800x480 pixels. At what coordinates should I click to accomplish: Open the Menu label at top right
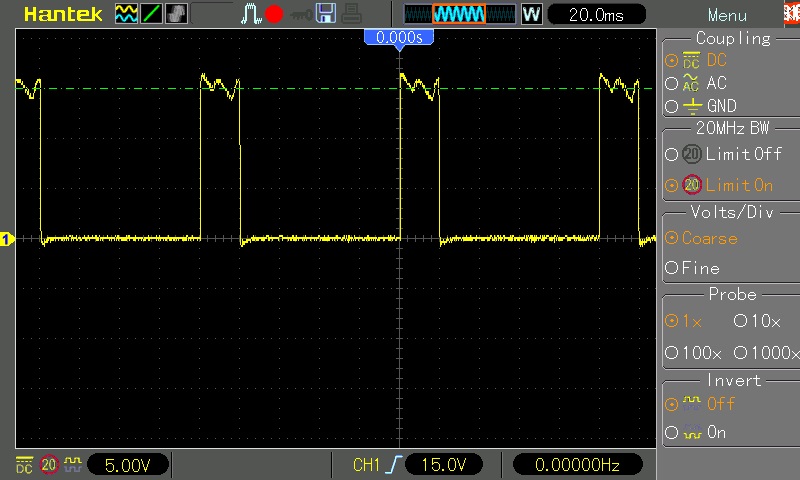[727, 15]
